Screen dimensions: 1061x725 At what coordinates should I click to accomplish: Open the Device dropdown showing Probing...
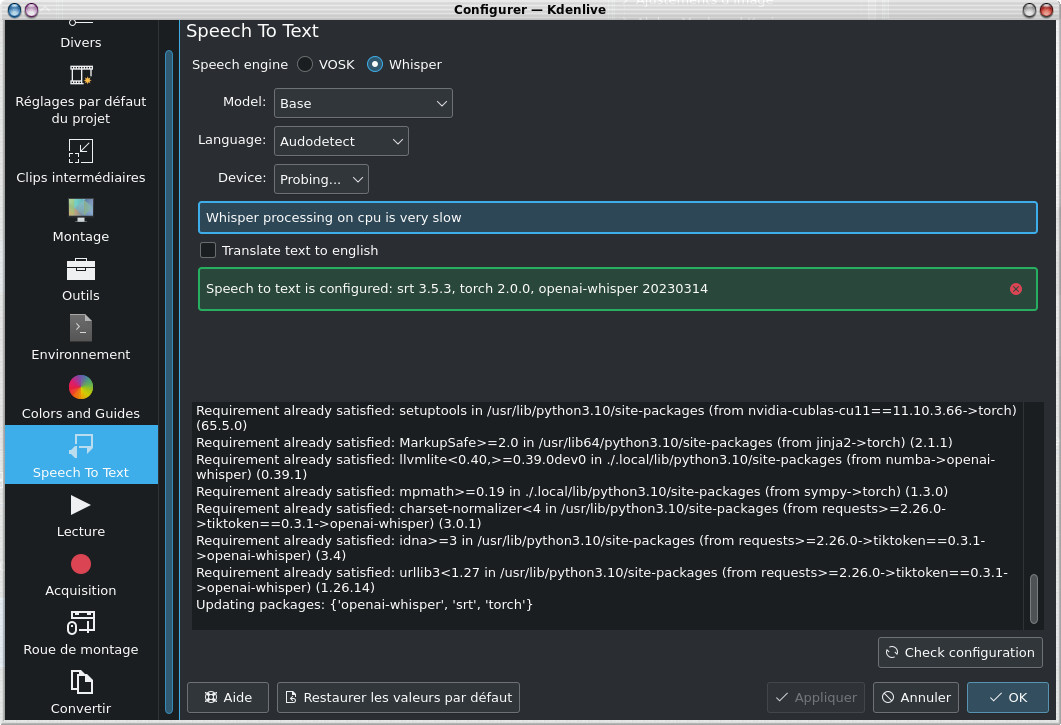(321, 179)
